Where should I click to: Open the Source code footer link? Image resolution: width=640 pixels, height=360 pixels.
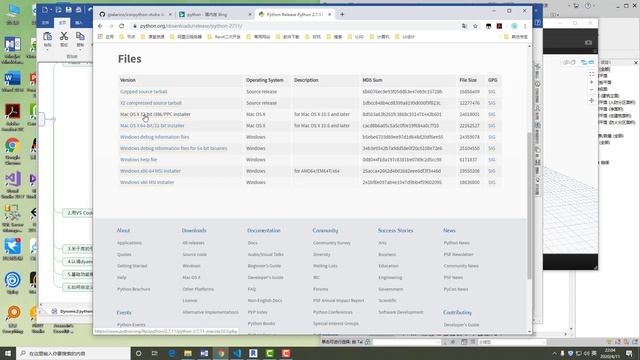tap(195, 254)
